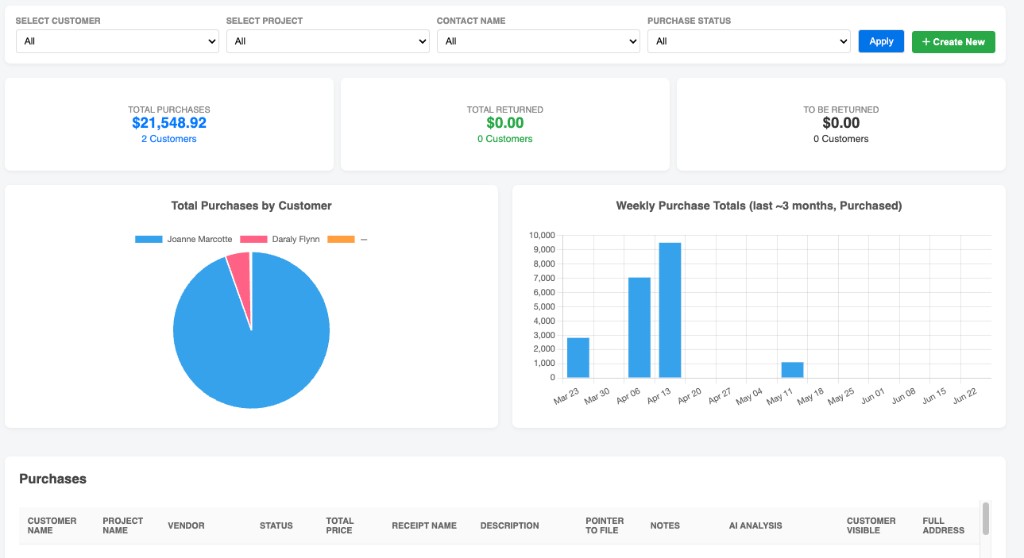Screen dimensions: 1024x558
Task: Toggle Joanne Marcotte blue legend swatch
Action: click(148, 239)
